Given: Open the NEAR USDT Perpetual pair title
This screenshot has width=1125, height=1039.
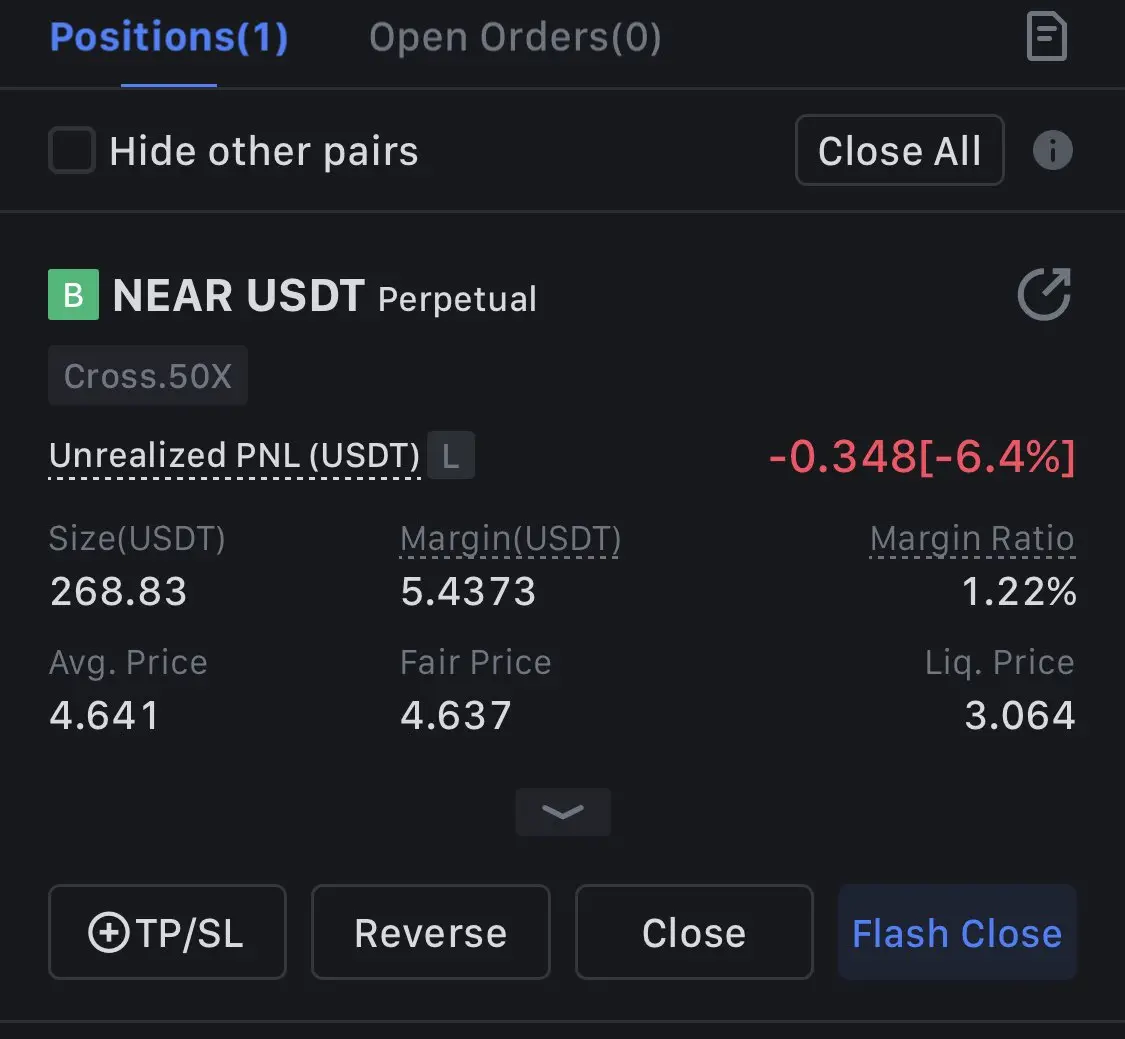Looking at the screenshot, I should coord(324,296).
